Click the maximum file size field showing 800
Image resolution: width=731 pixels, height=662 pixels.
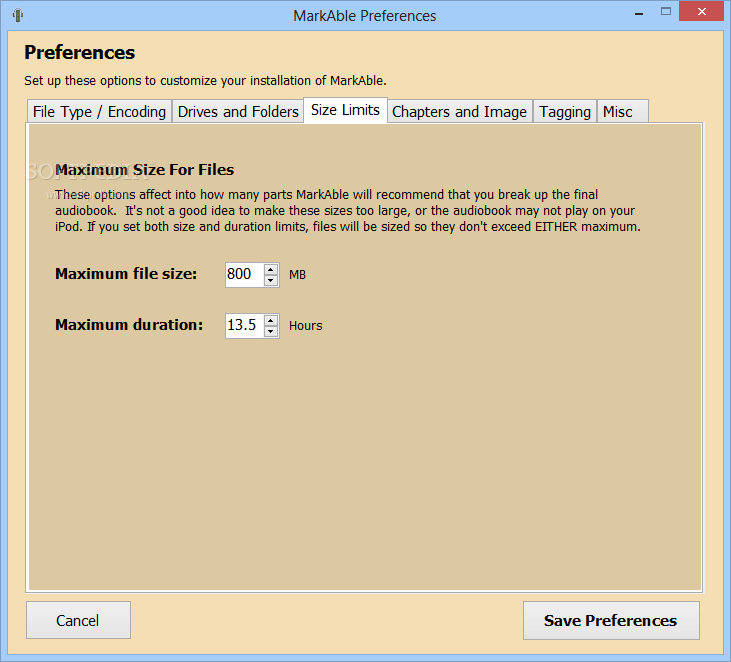pos(245,275)
